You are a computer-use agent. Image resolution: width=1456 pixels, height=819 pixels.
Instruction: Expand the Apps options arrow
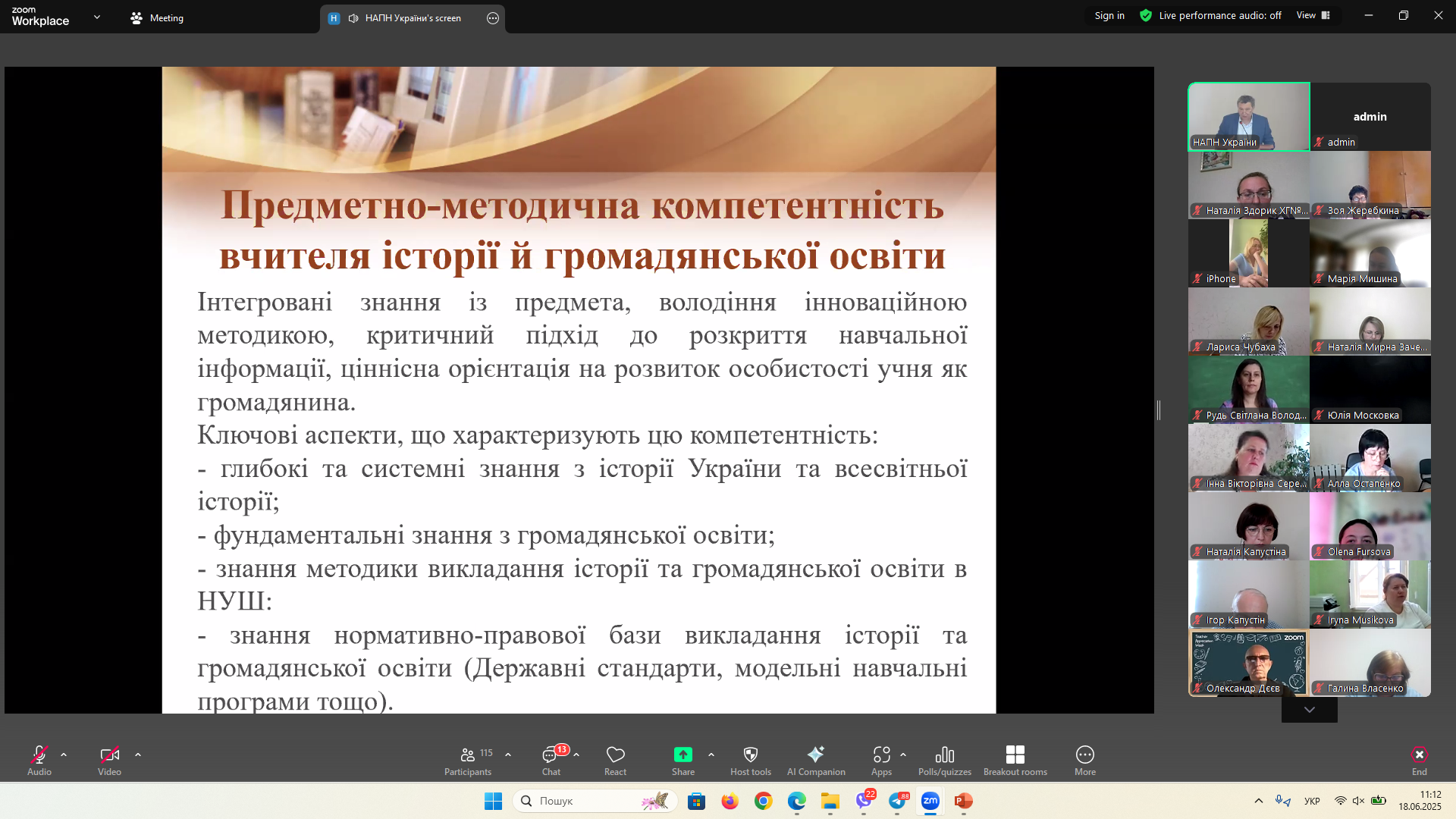click(903, 755)
